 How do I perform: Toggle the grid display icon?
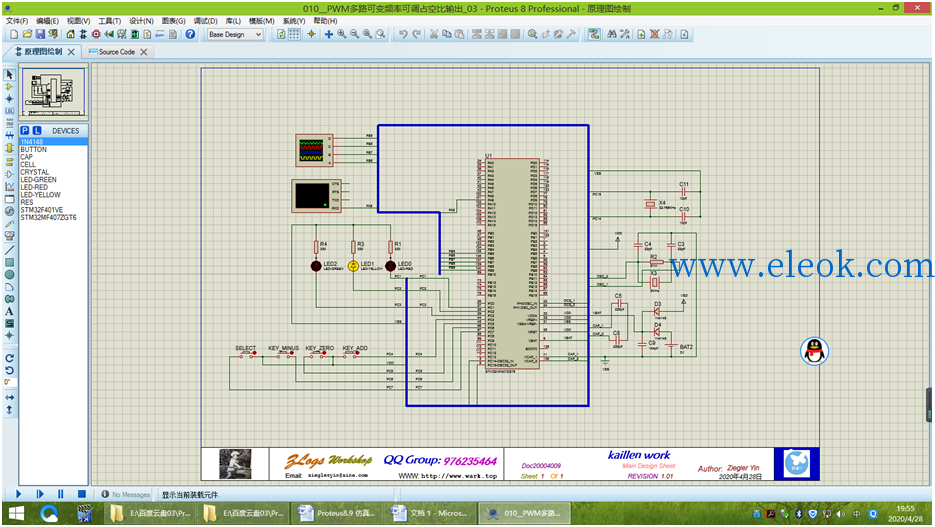pyautogui.click(x=294, y=35)
